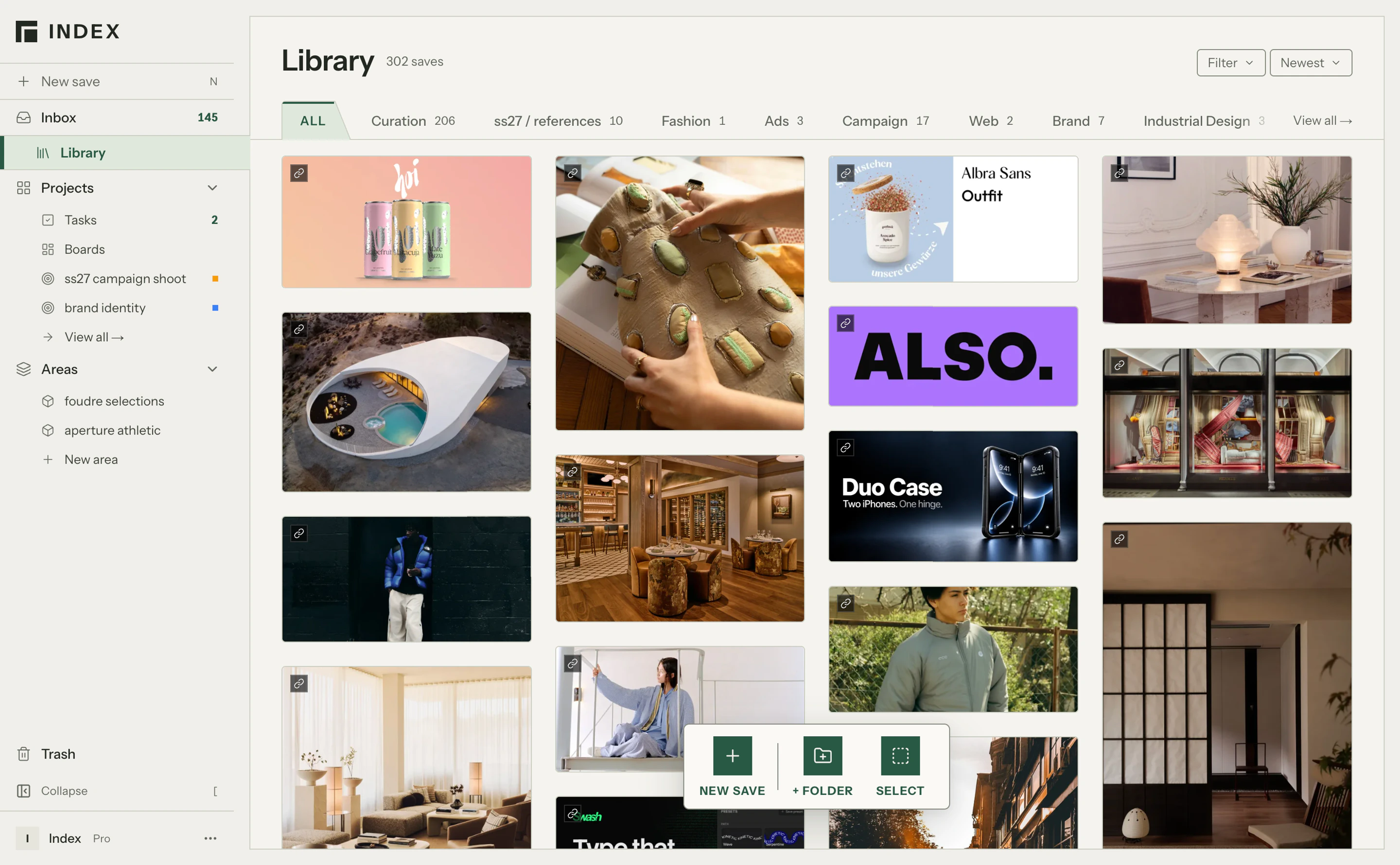
Task: Click the add Folder icon button
Action: coord(822,755)
